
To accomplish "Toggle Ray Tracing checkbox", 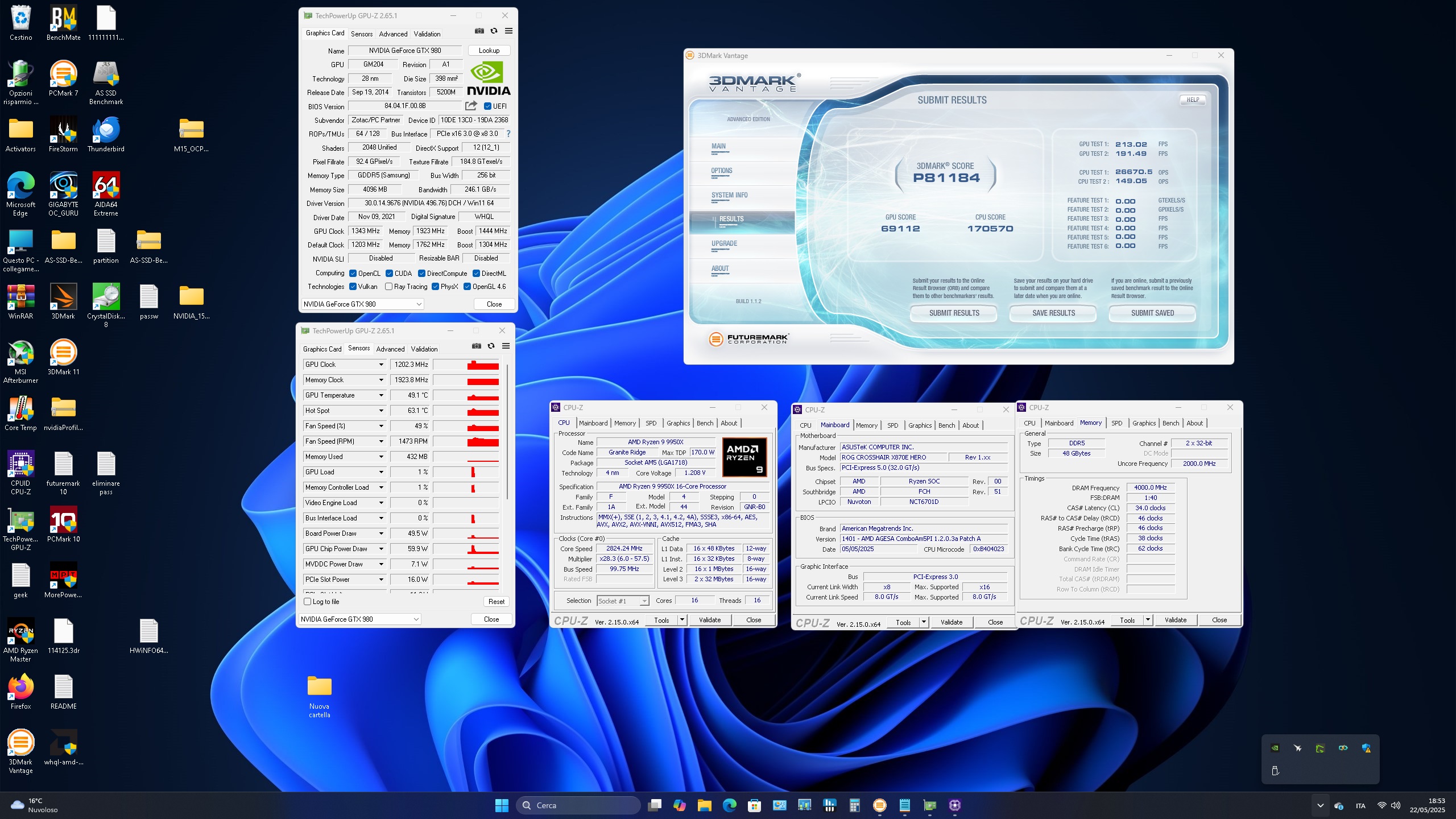I will pyautogui.click(x=389, y=287).
